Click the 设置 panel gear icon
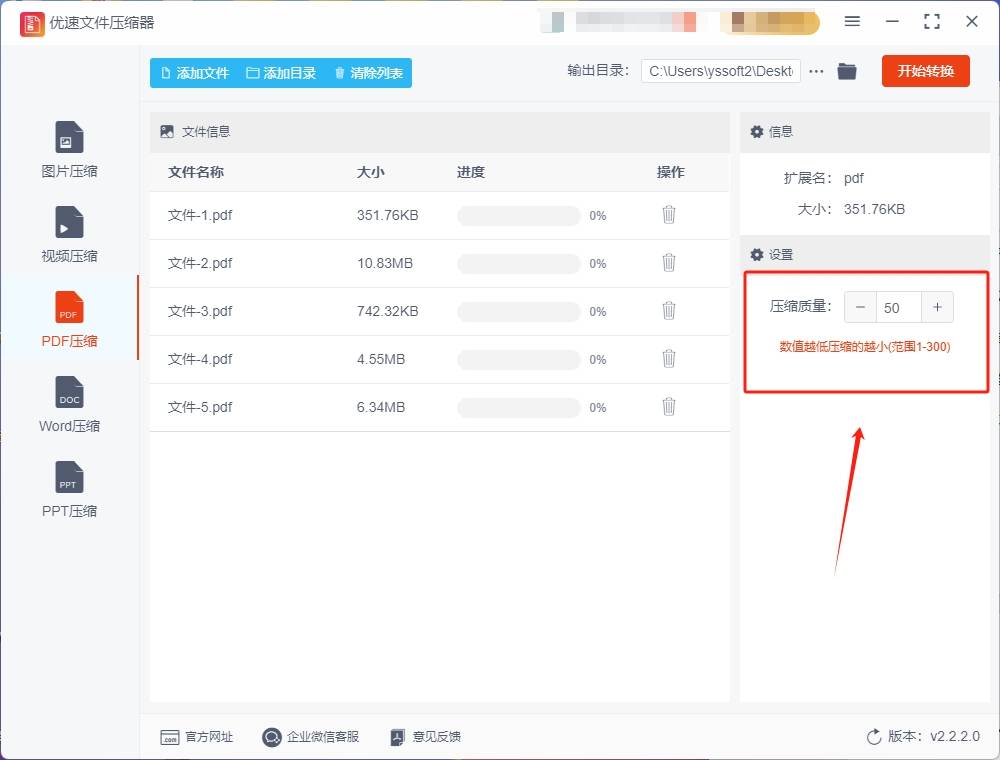This screenshot has width=1000, height=760. click(756, 255)
